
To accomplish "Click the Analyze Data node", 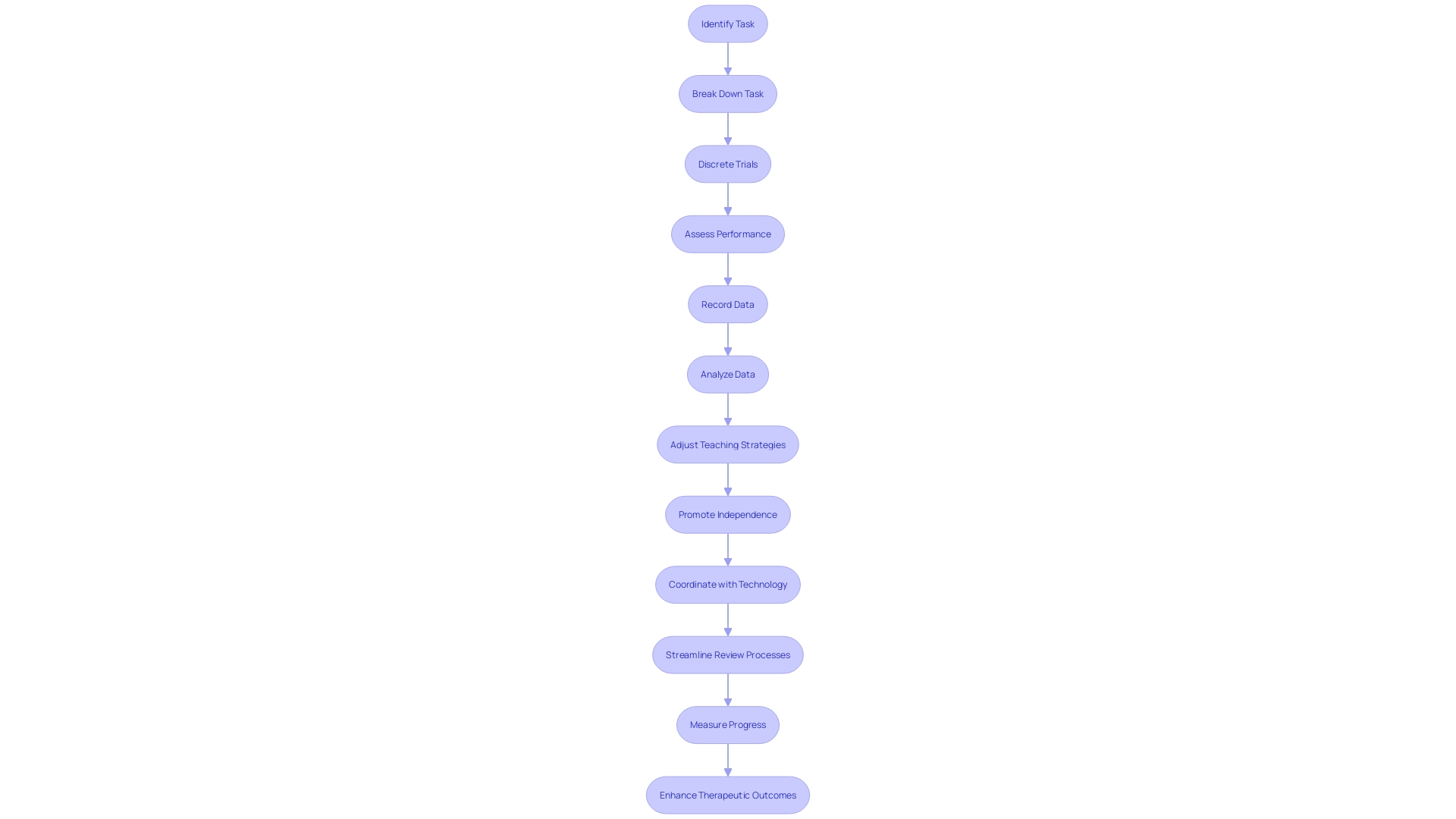I will pos(728,374).
